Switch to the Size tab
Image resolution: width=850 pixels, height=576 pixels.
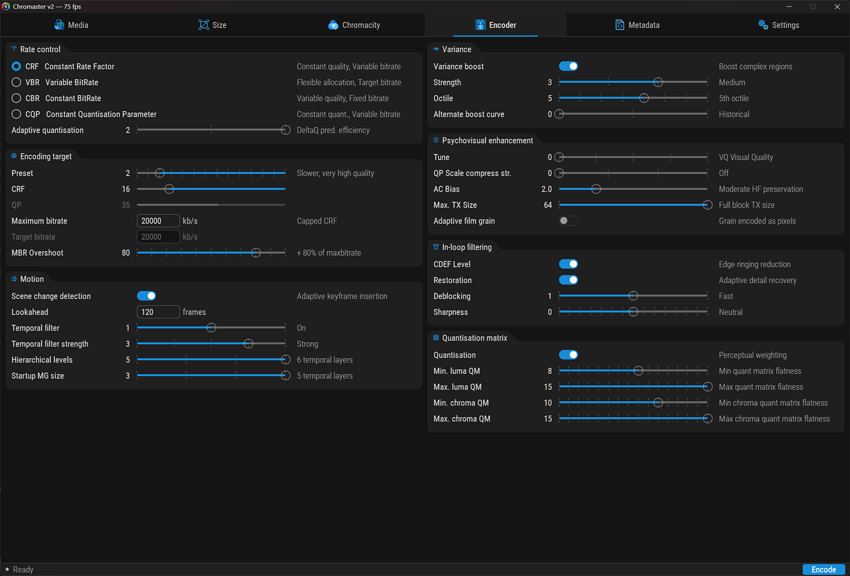tap(212, 25)
